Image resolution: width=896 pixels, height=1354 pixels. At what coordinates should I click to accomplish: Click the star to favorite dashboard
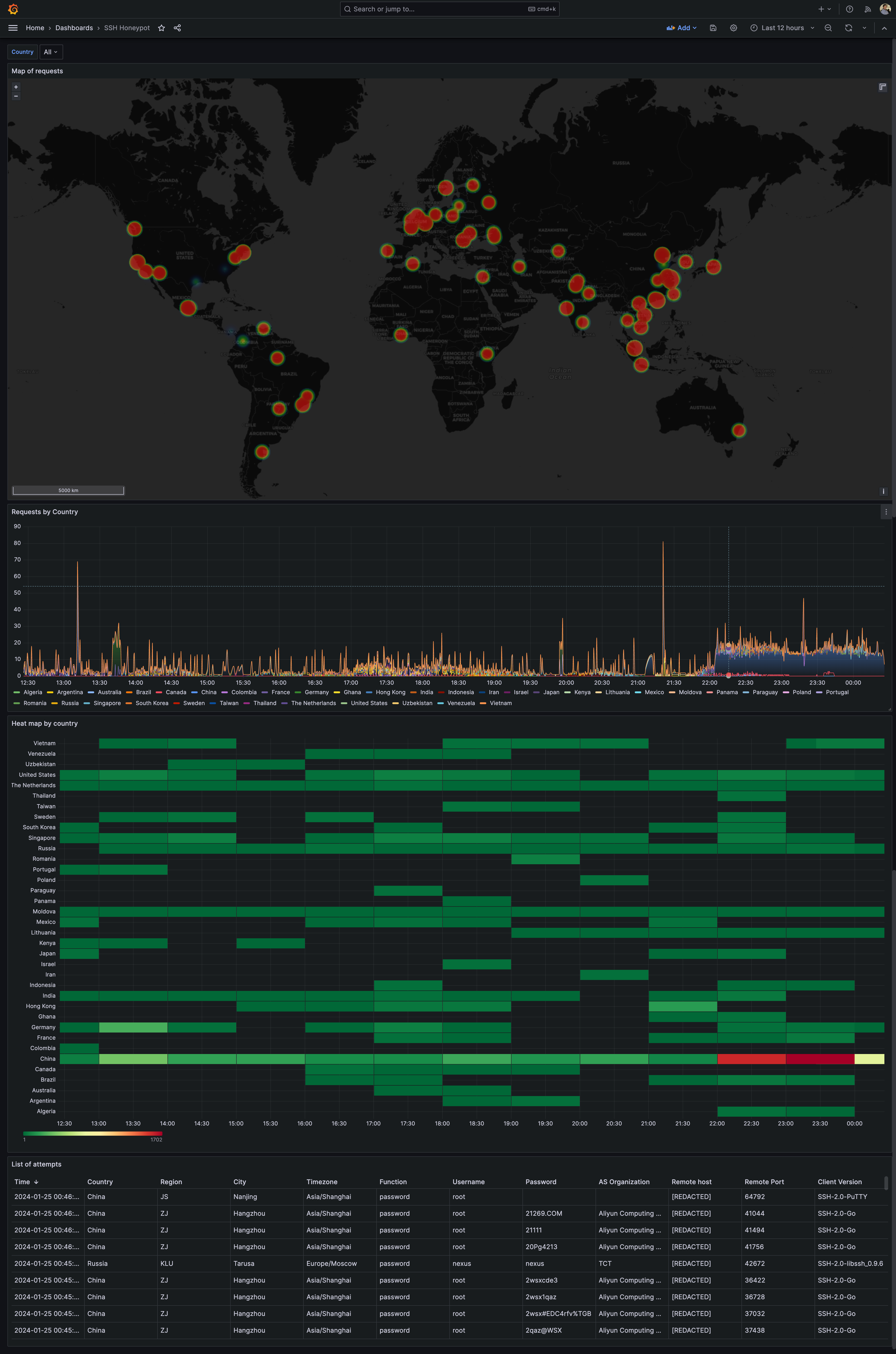click(x=161, y=28)
